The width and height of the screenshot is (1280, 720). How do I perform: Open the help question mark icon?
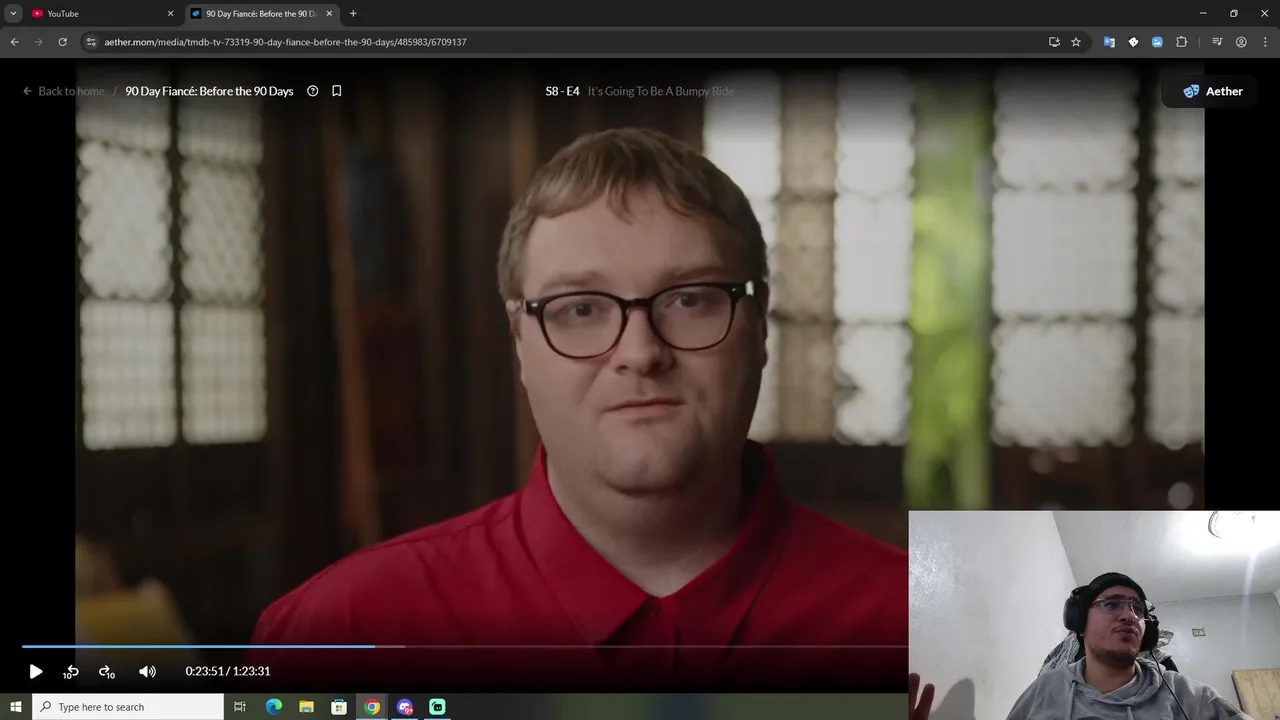tap(312, 91)
